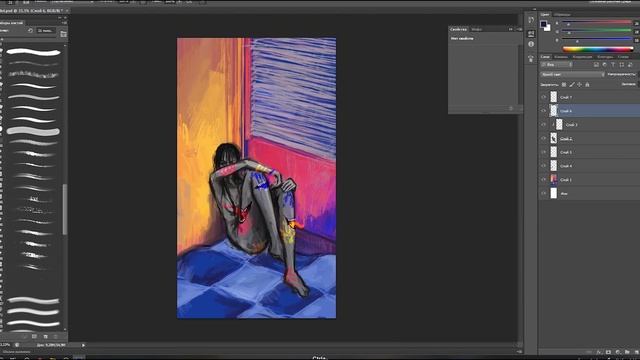
Task: Select the Слой 7 layer name
Action: pos(566,97)
